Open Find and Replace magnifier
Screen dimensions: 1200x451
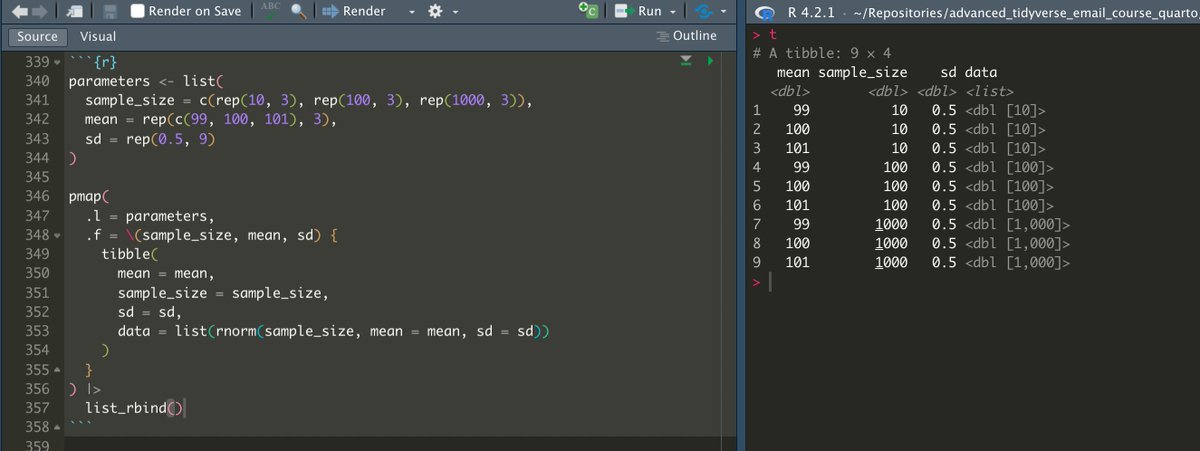point(297,12)
